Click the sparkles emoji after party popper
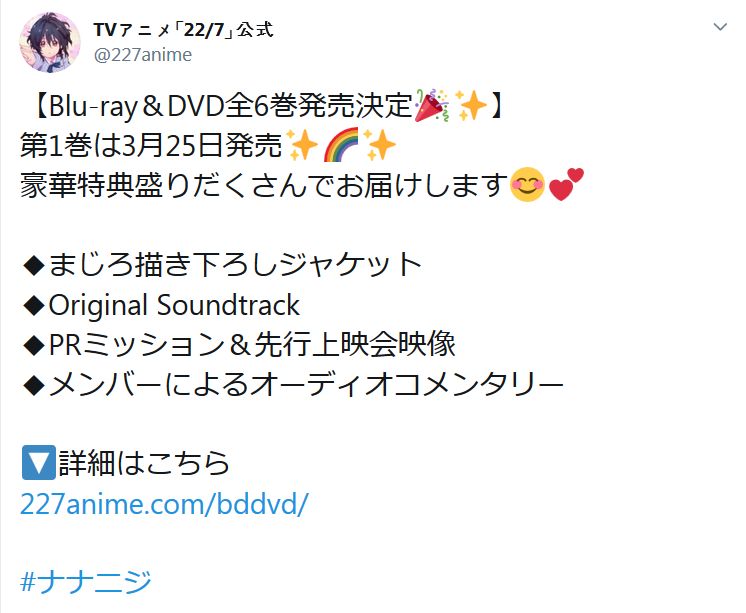The width and height of the screenshot is (746, 613). tap(471, 105)
